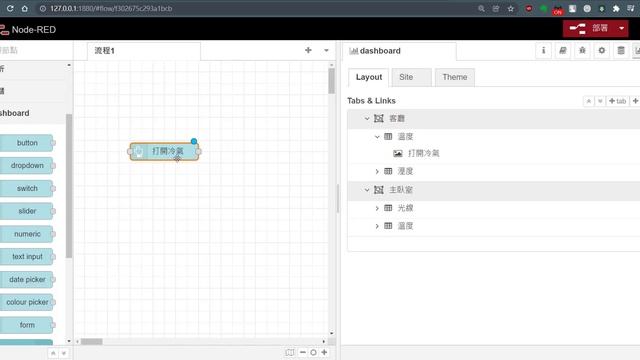Expand the 溼度 group

(x=377, y=171)
